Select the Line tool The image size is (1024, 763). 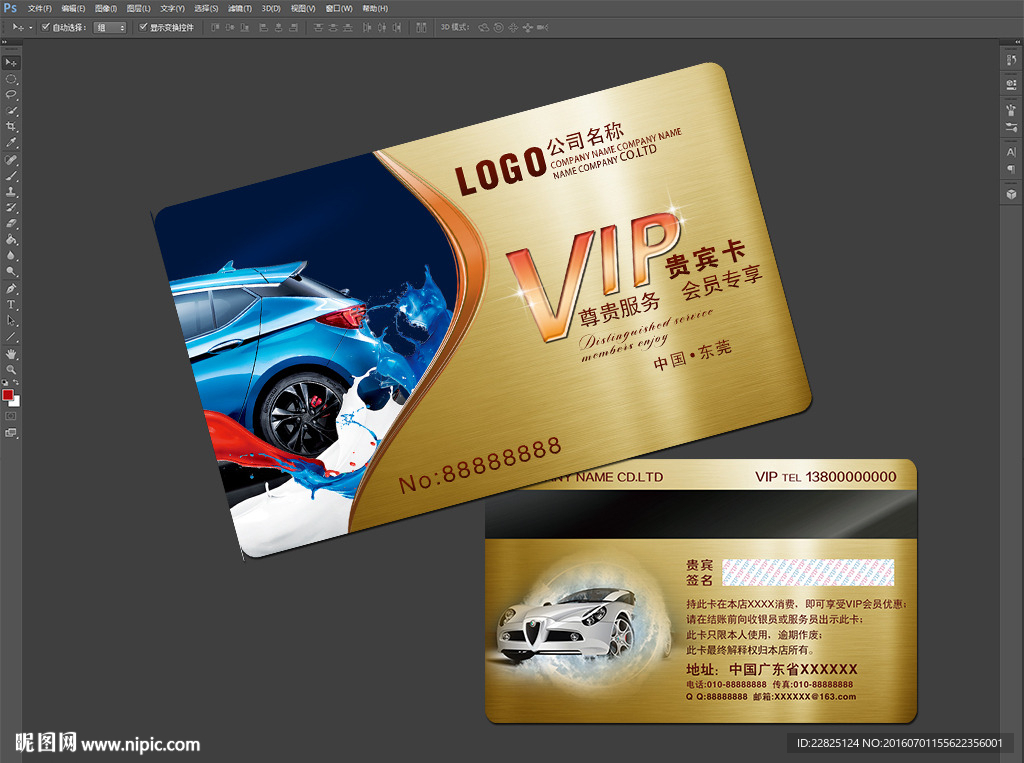point(11,337)
